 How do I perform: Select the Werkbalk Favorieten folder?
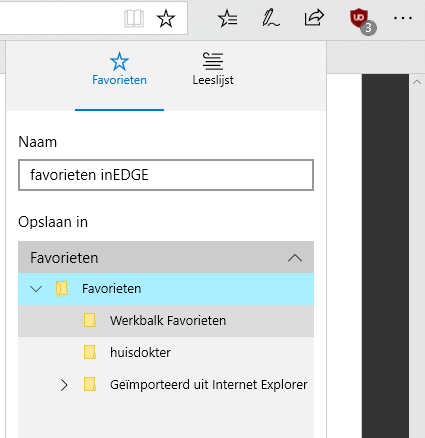click(166, 321)
